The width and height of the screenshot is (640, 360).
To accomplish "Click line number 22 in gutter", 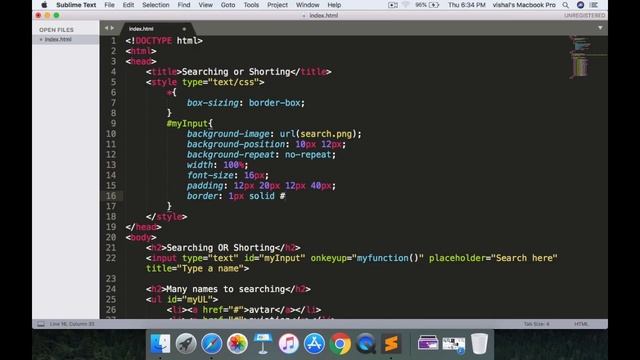I will point(111,258).
